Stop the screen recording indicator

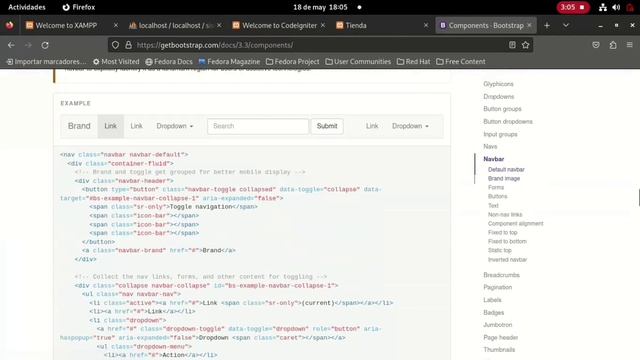click(x=573, y=7)
